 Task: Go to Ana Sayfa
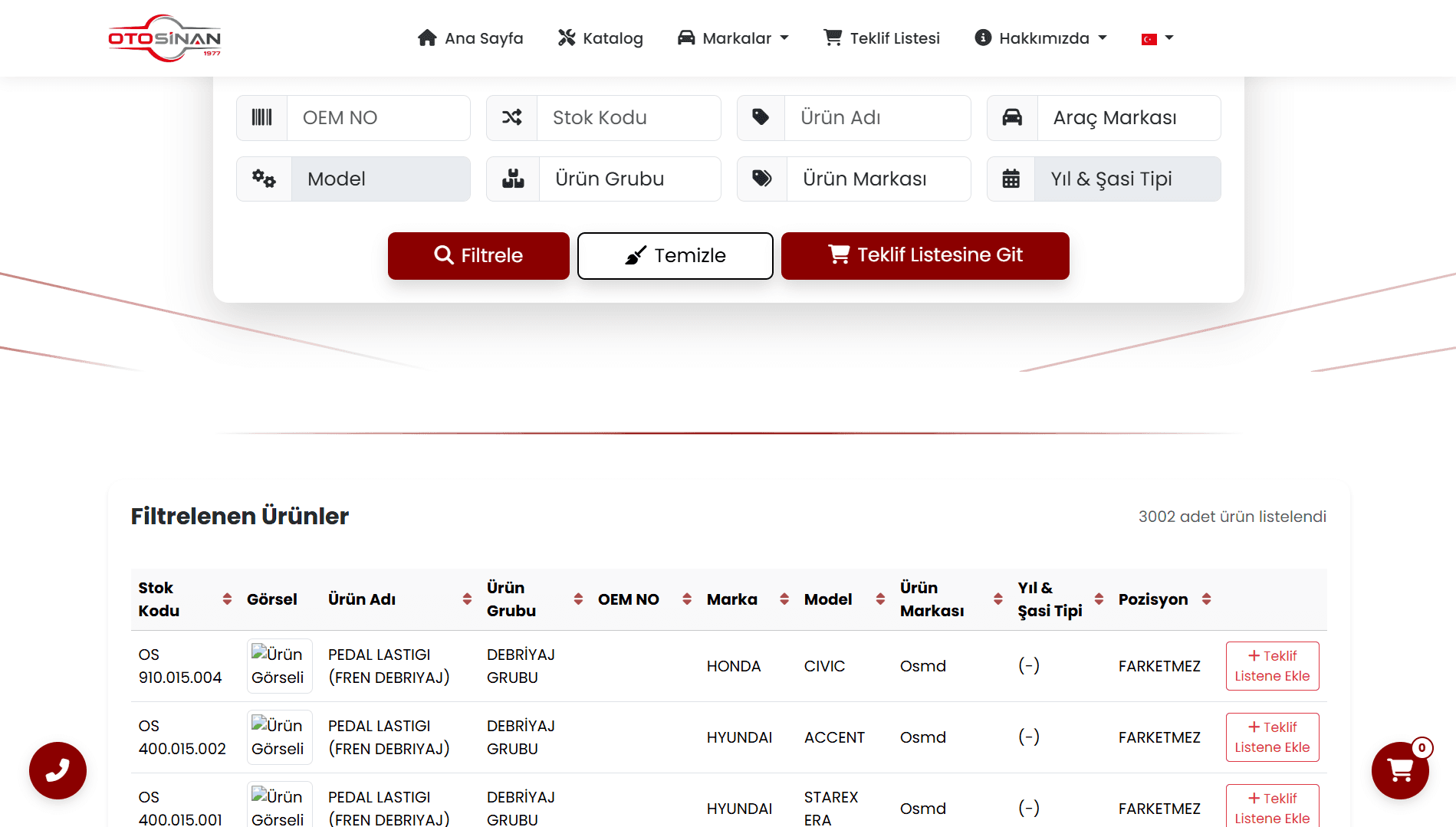point(471,38)
